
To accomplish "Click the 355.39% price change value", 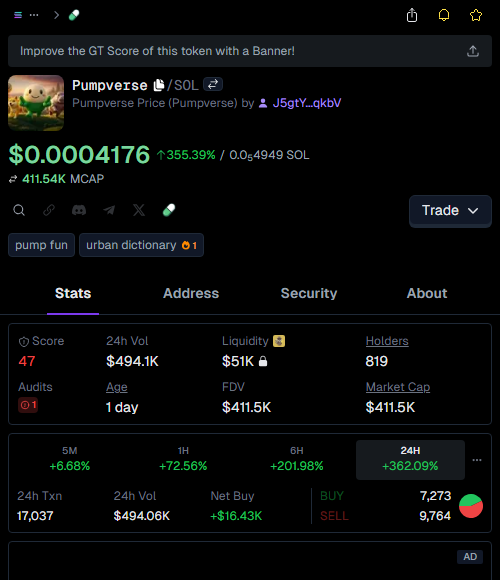I will pos(186,155).
